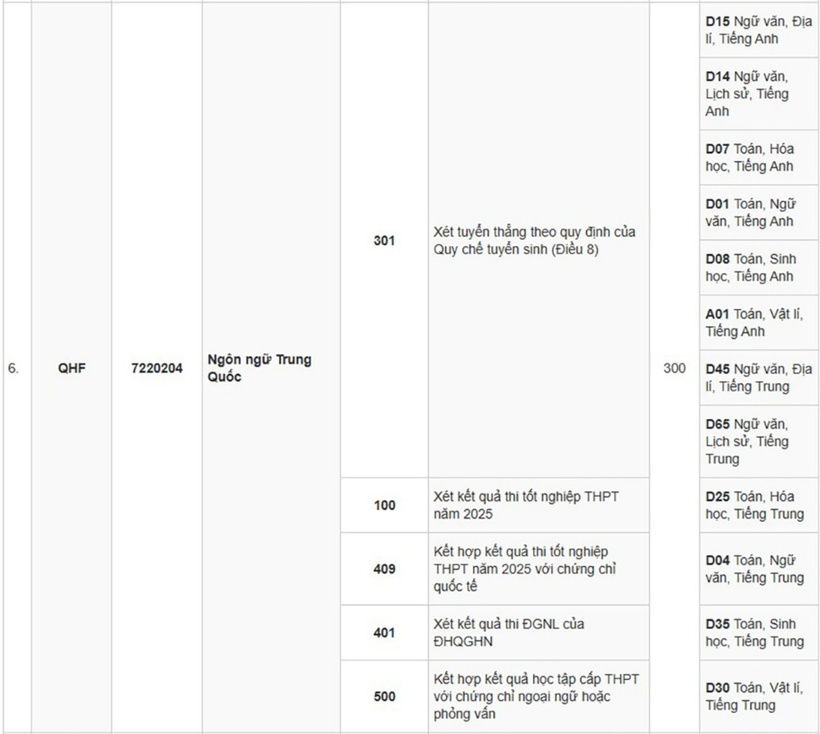Click the quota value 300

[x=675, y=368]
